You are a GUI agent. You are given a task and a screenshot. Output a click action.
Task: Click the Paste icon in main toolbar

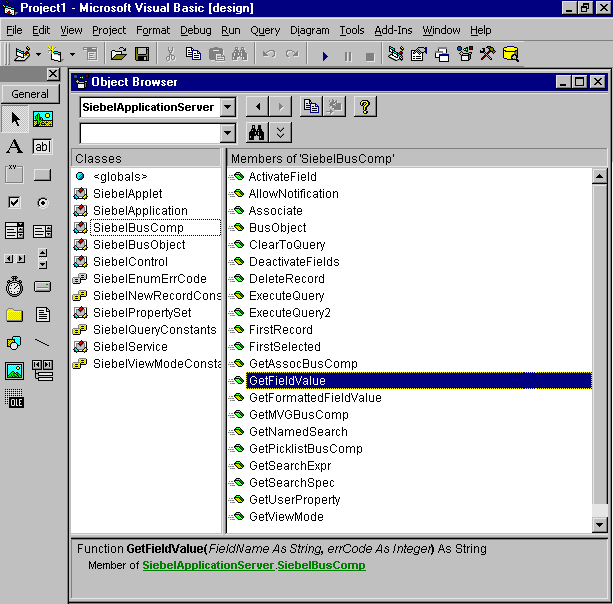216,54
